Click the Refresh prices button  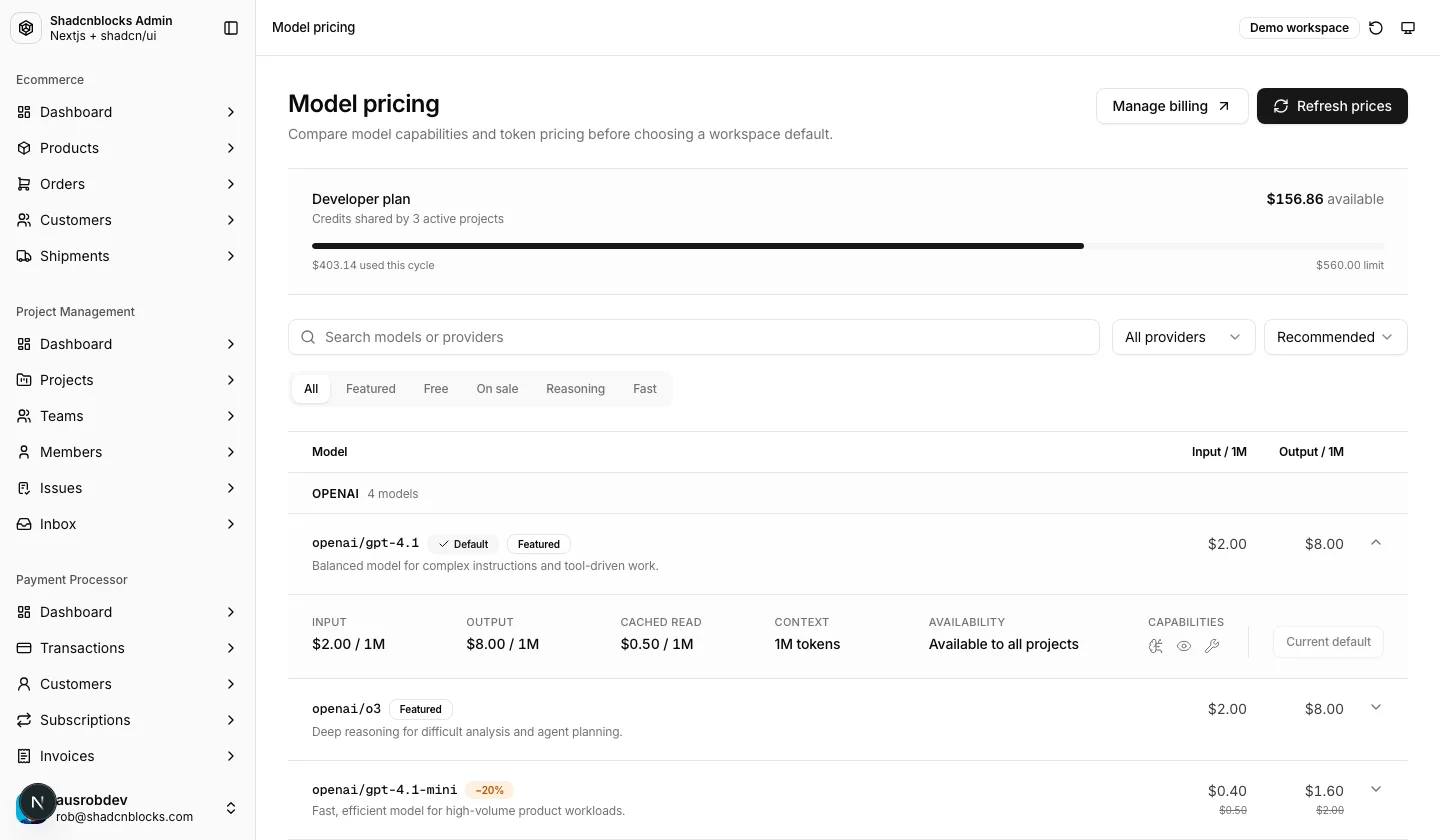1332,106
